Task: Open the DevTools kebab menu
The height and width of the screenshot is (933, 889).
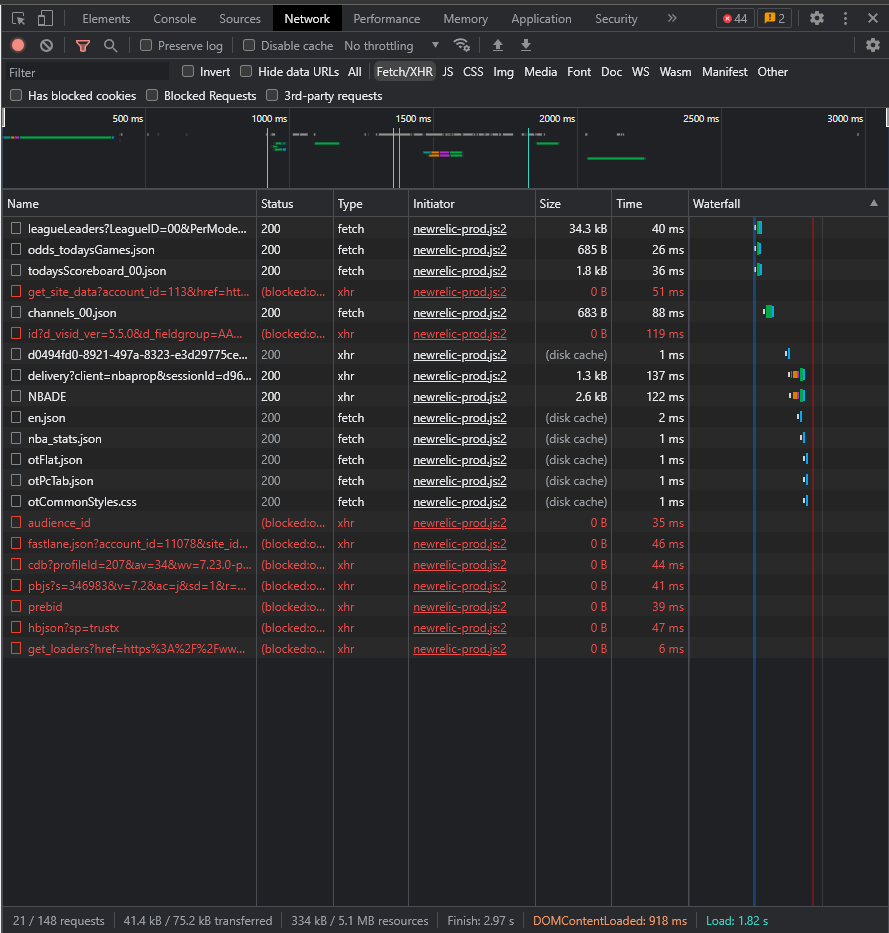Action: [x=845, y=18]
